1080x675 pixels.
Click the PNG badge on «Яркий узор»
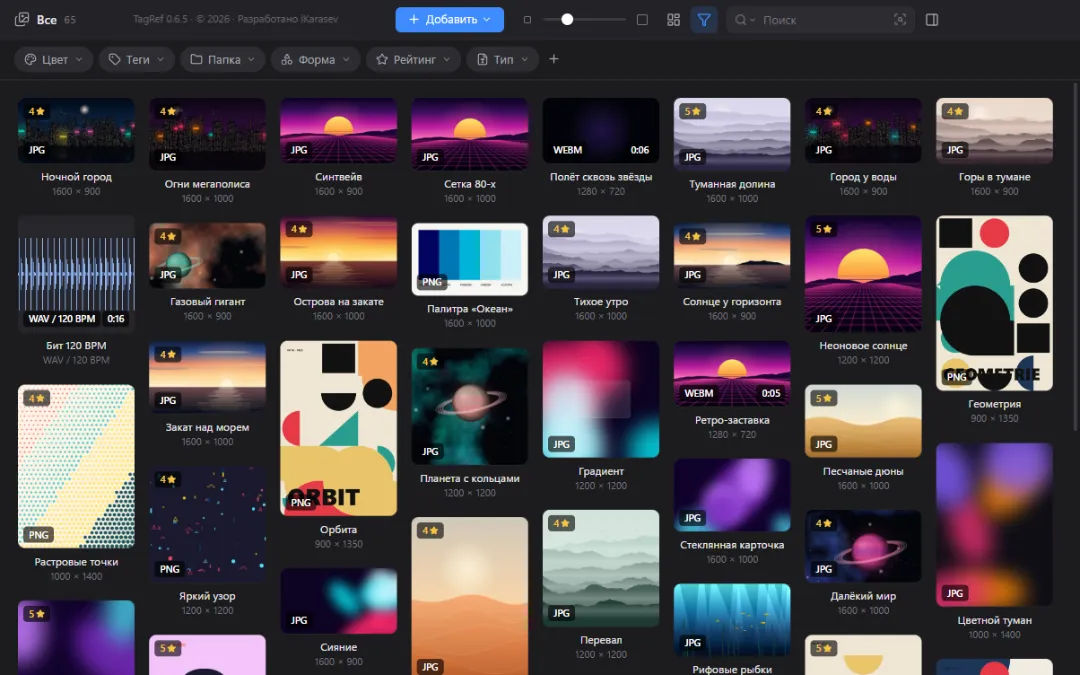coord(169,569)
